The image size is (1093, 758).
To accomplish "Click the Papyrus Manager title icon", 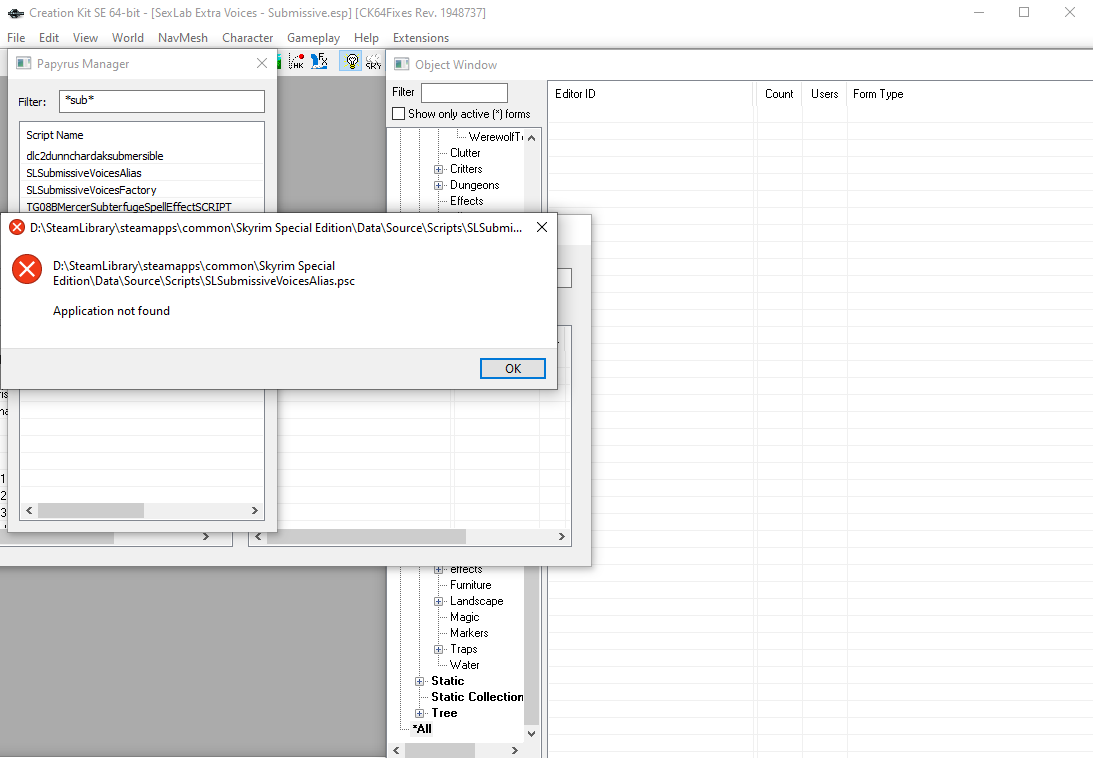I will (x=24, y=63).
